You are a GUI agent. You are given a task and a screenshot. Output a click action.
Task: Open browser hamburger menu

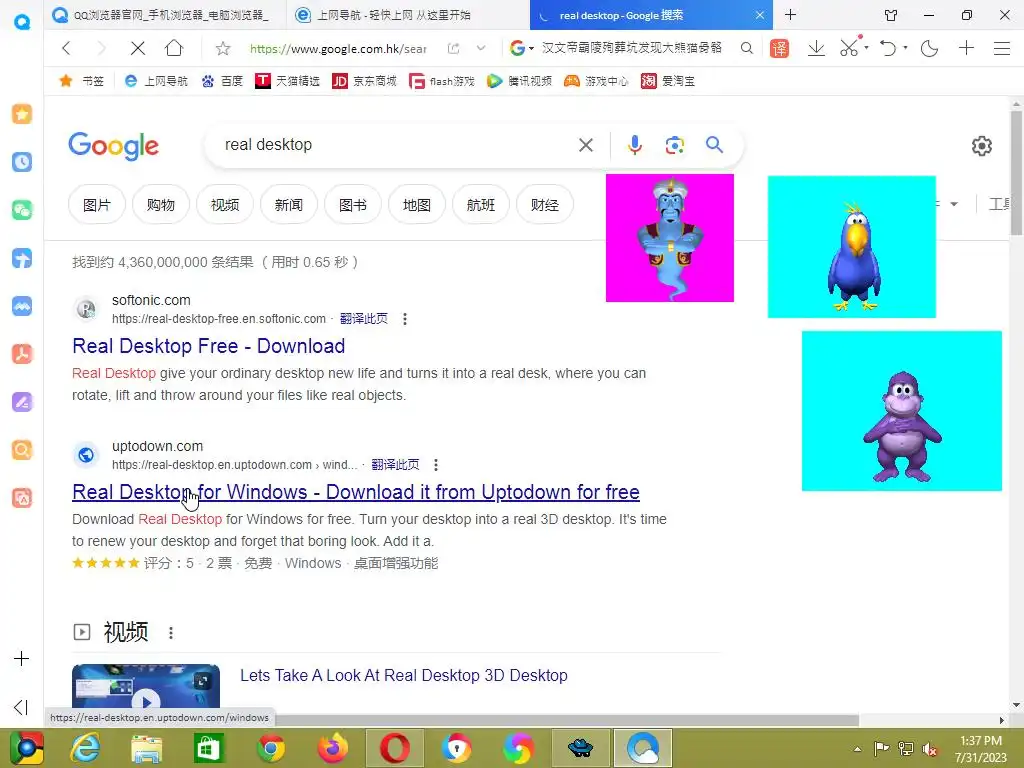coord(1002,48)
